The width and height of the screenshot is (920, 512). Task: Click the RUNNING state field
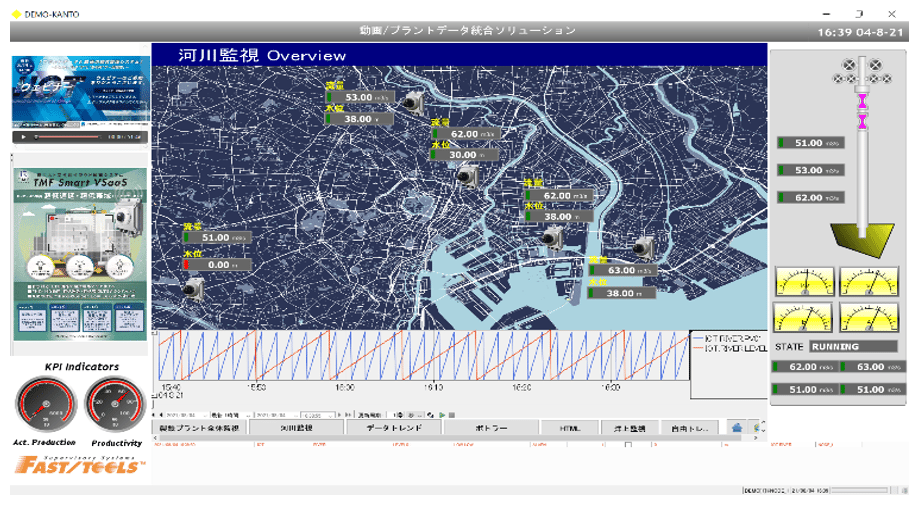coord(854,347)
